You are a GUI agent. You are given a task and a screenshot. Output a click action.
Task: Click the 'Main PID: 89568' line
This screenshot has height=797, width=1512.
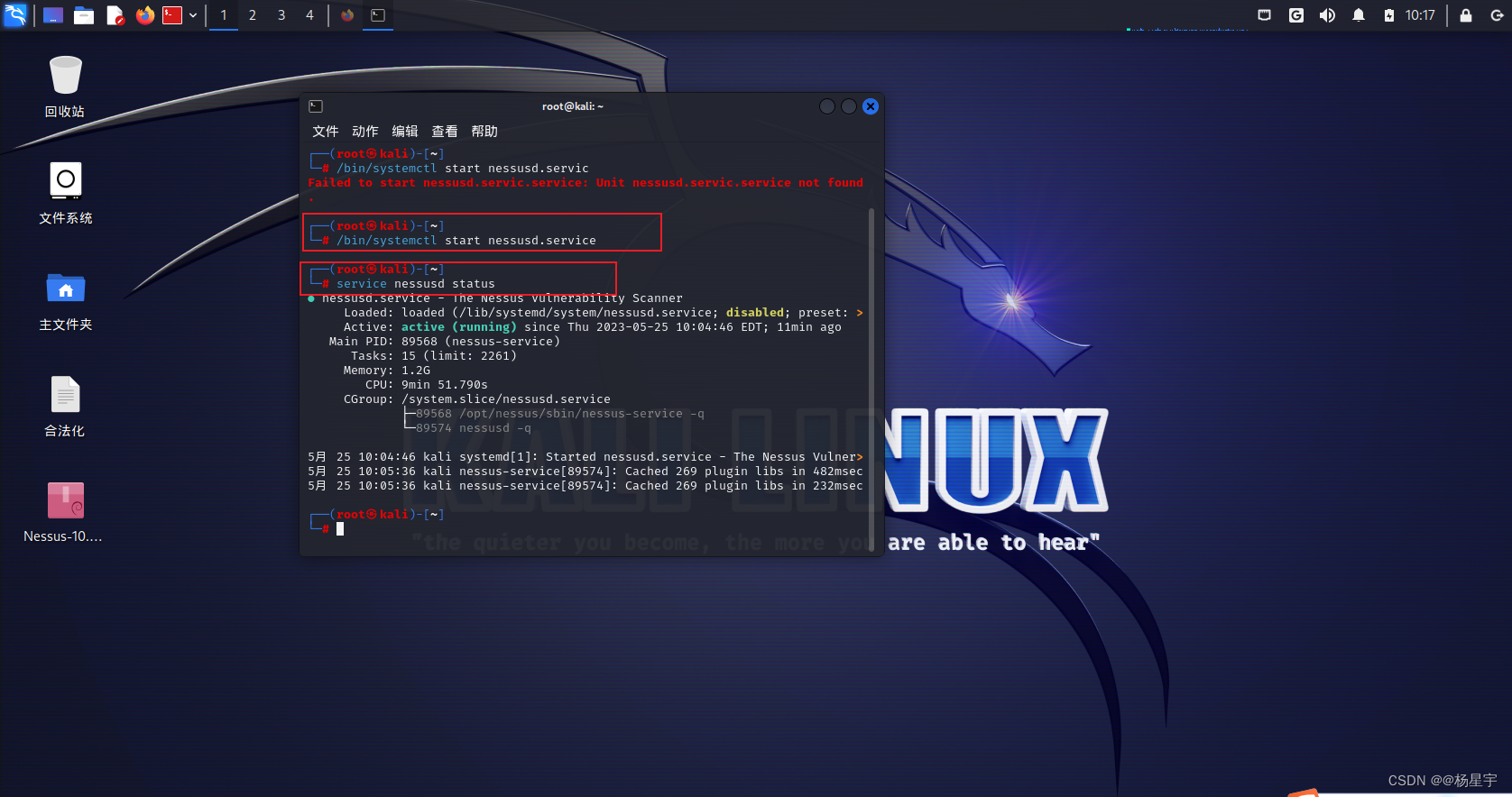pyautogui.click(x=445, y=342)
